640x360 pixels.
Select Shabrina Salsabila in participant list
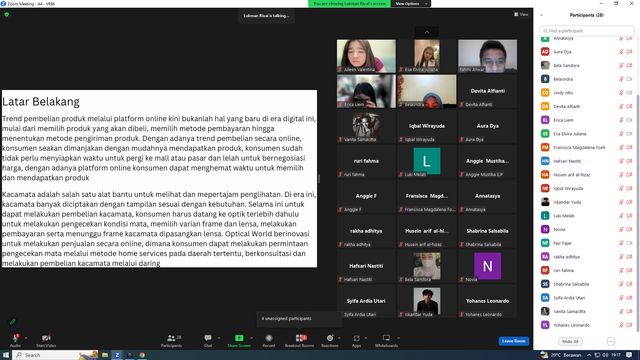[x=586, y=284]
